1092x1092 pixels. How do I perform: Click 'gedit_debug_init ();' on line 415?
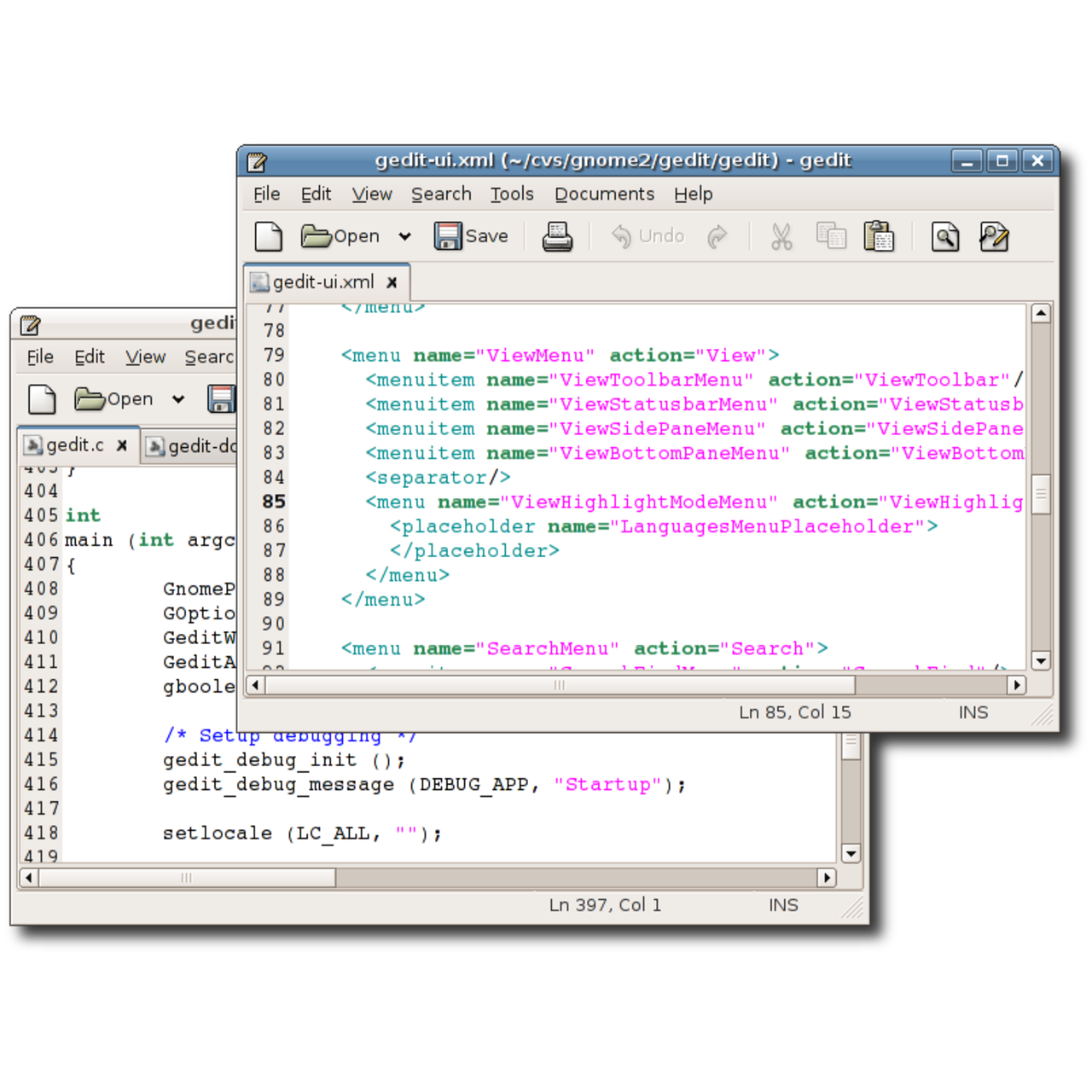tap(284, 760)
